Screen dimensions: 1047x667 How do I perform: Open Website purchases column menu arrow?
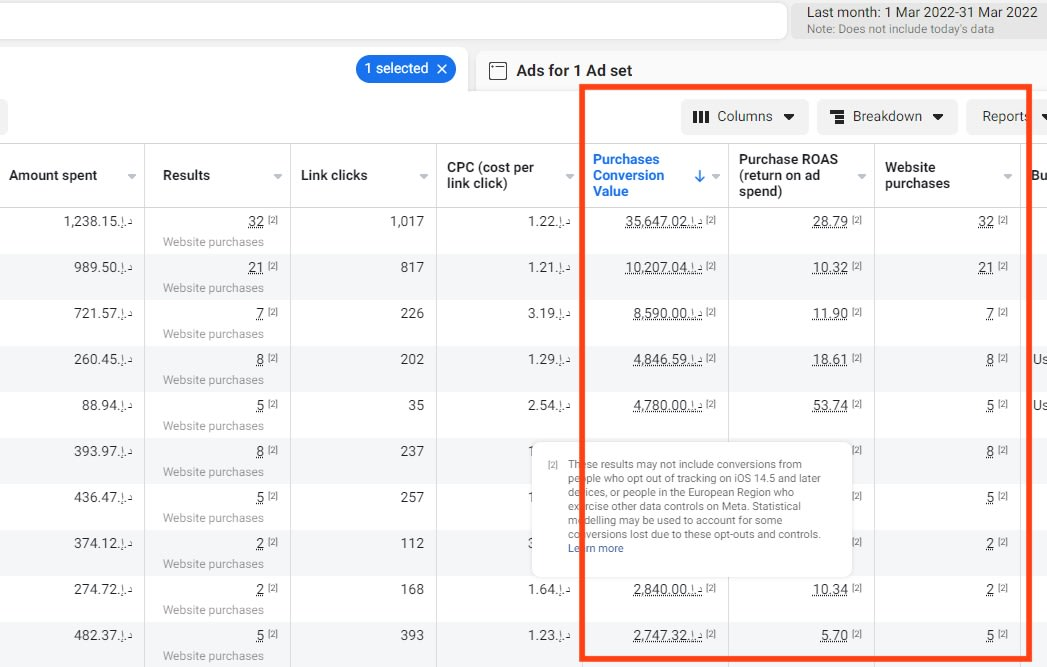pos(1008,176)
